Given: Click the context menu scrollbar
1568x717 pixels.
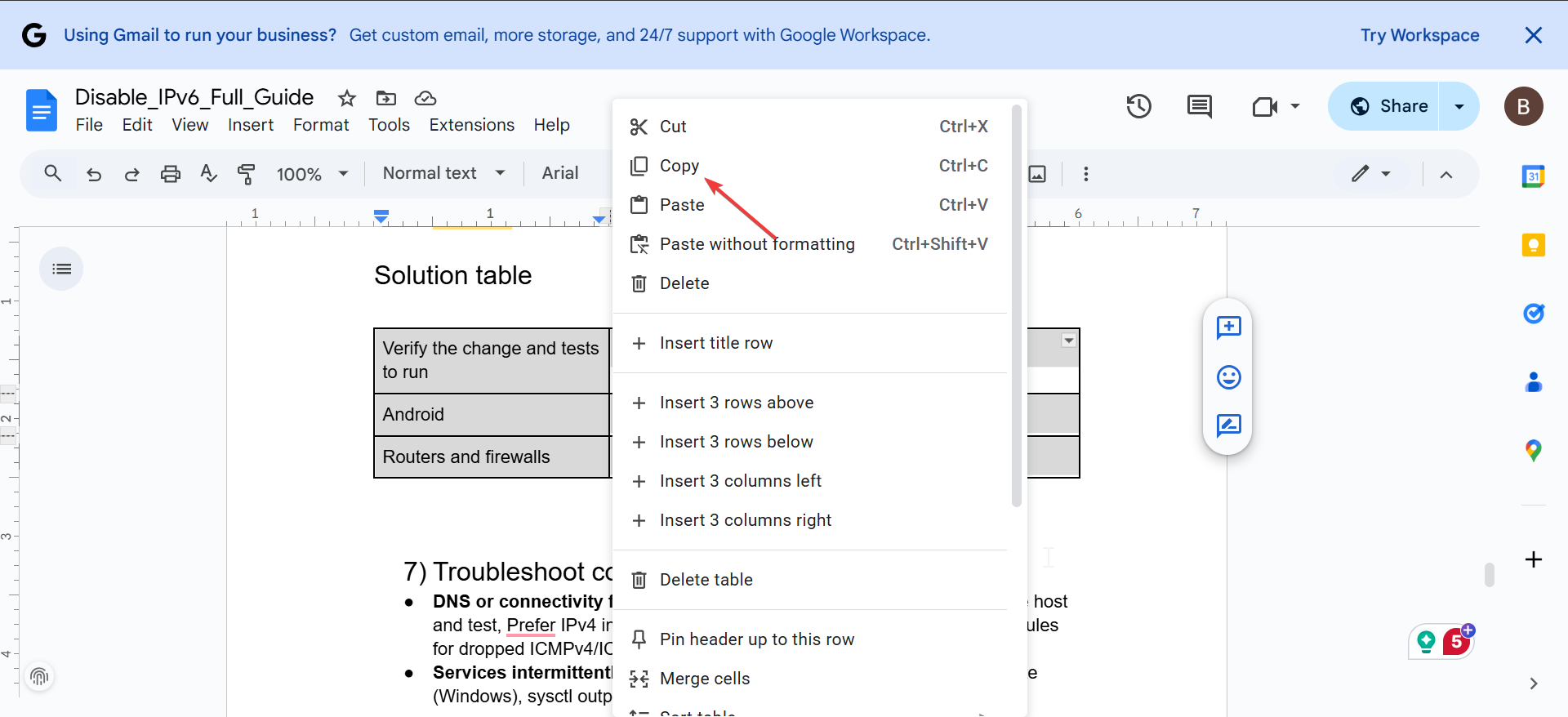Looking at the screenshot, I should pyautogui.click(x=1017, y=306).
